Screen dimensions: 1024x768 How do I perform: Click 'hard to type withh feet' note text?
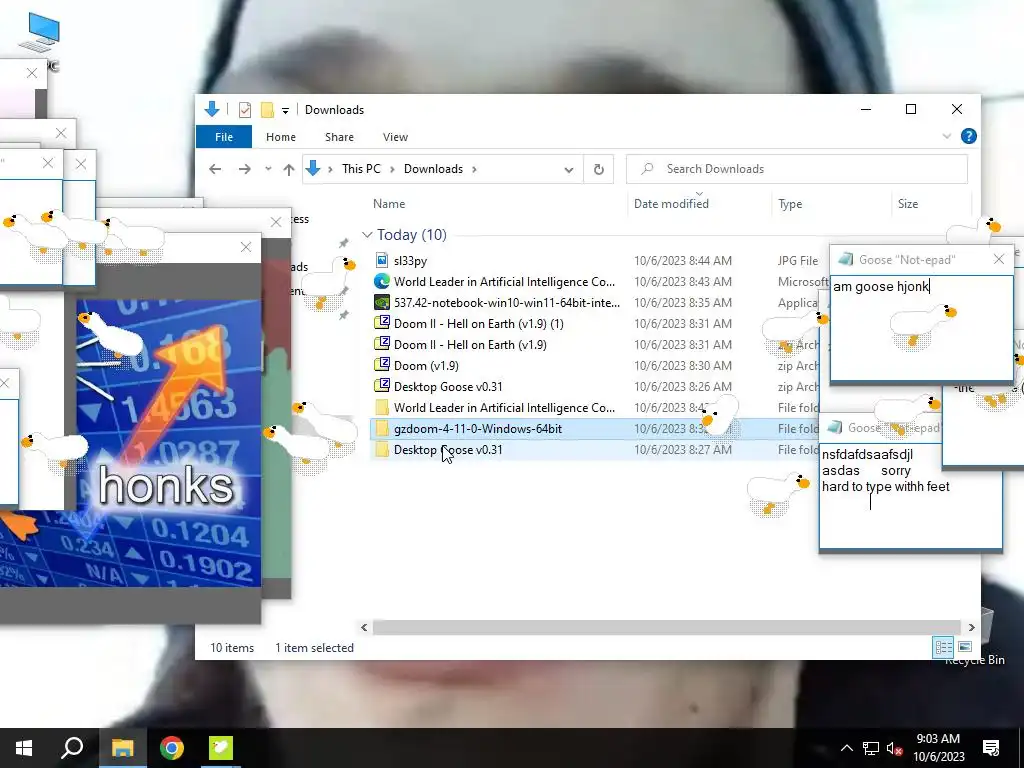886,487
